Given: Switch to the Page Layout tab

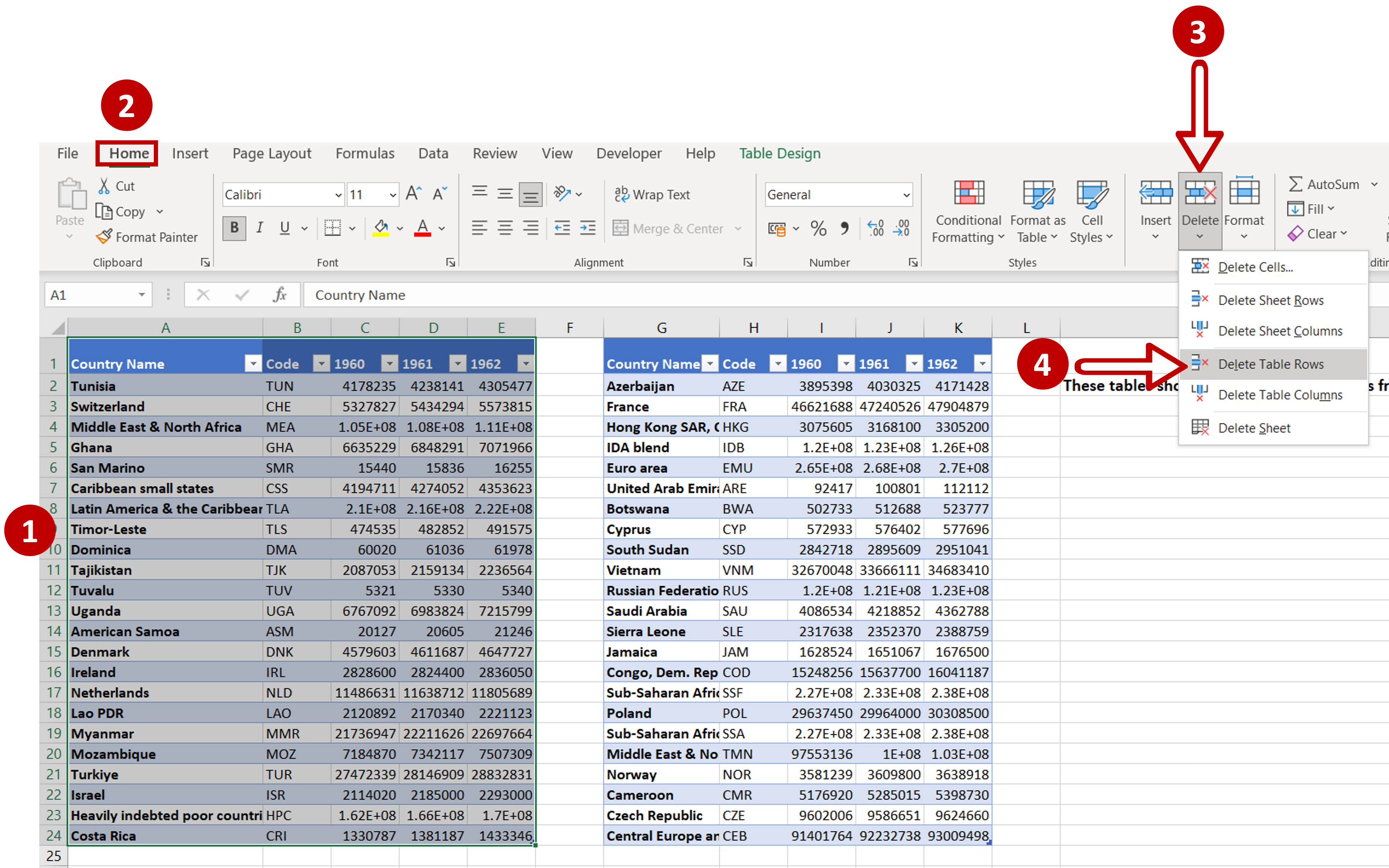Looking at the screenshot, I should 271,153.
